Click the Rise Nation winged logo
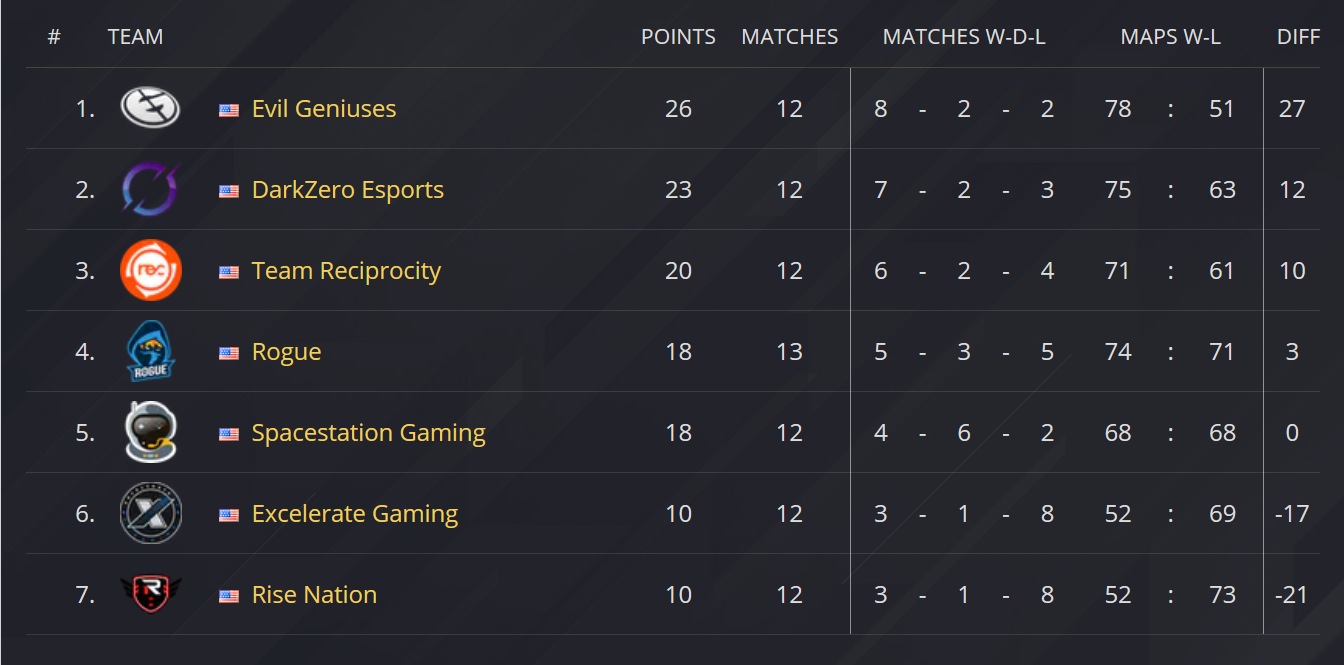The width and height of the screenshot is (1344, 665). 151,594
